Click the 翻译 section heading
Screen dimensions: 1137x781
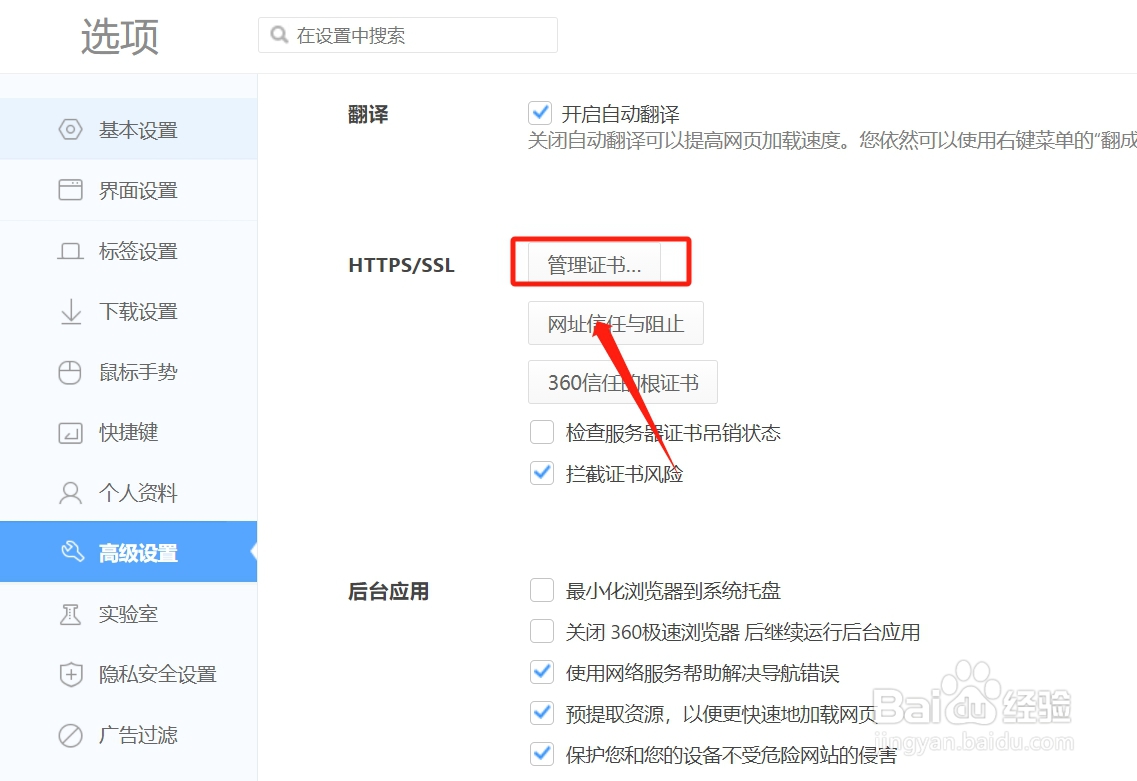click(368, 114)
